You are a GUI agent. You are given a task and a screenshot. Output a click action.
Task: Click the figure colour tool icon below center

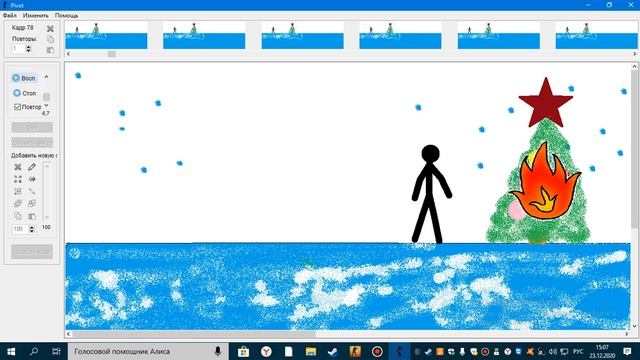[18, 191]
